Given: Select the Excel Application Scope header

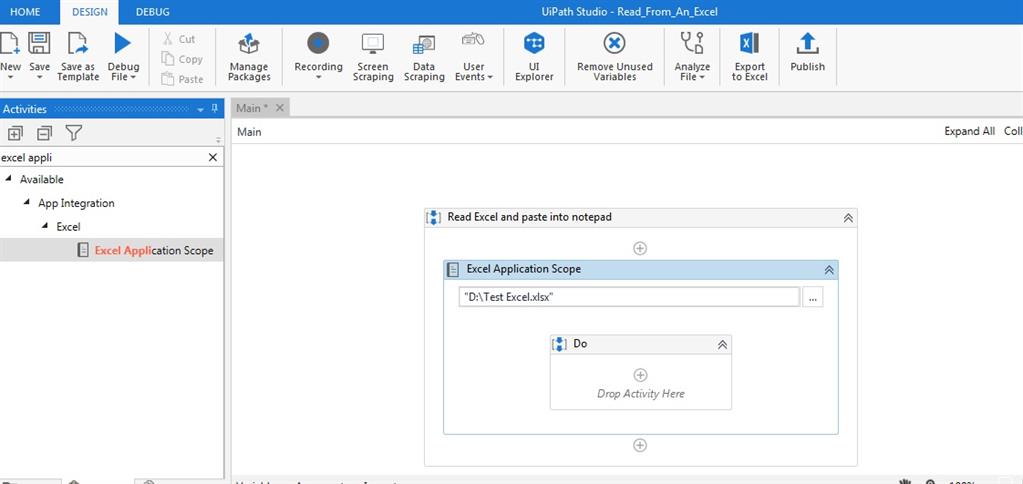Looking at the screenshot, I should pos(641,269).
